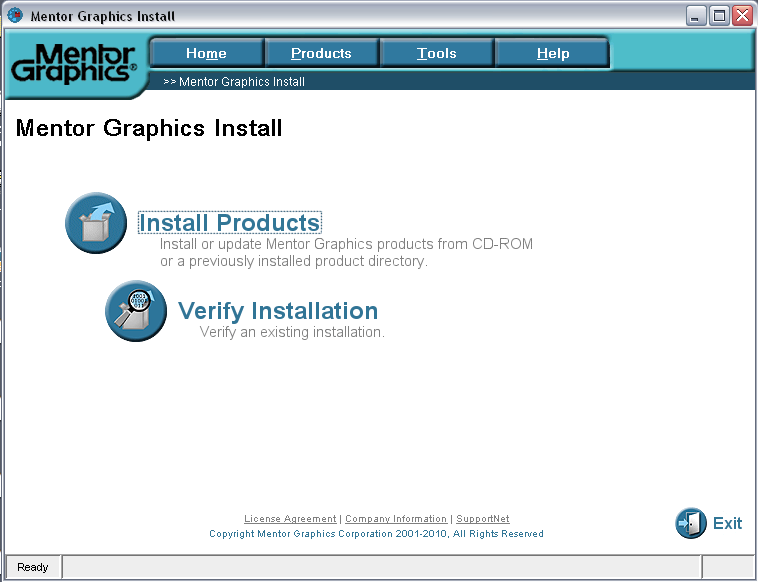
Task: Open the Company Information link
Action: [x=396, y=519]
